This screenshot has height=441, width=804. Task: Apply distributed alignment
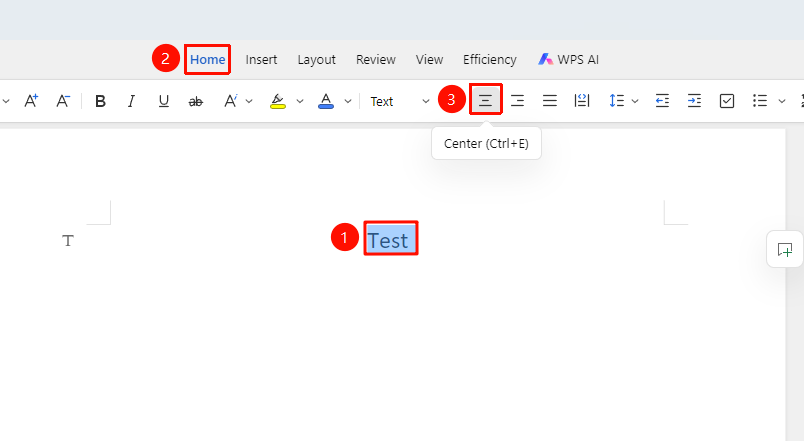(582, 101)
